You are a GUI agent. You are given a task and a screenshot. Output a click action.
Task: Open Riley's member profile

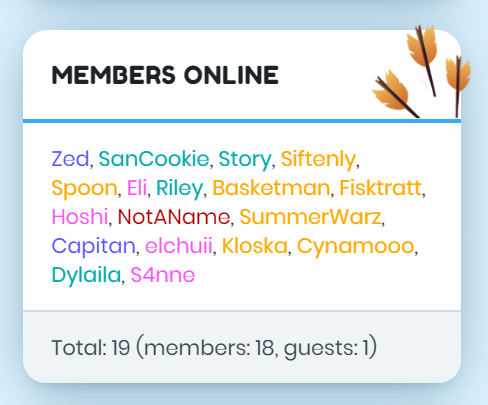click(x=180, y=189)
